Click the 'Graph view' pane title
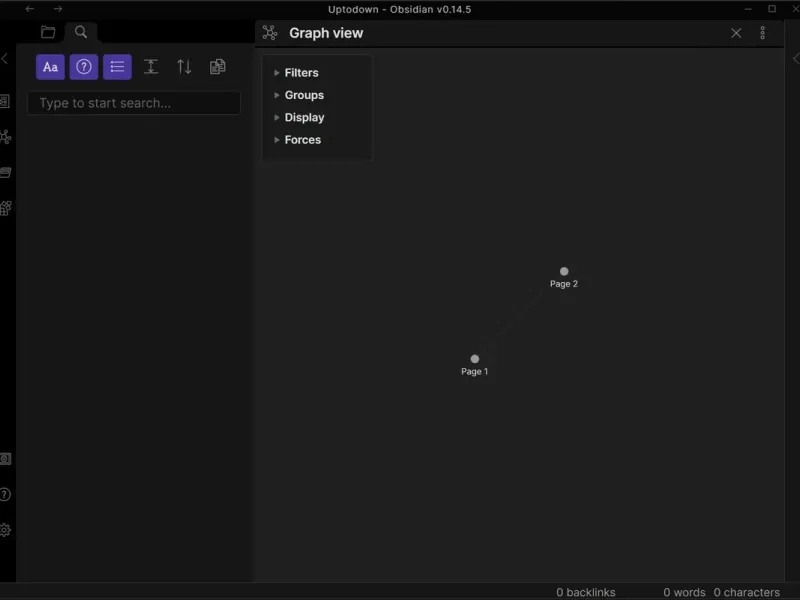Viewport: 800px width, 600px height. 326,33
